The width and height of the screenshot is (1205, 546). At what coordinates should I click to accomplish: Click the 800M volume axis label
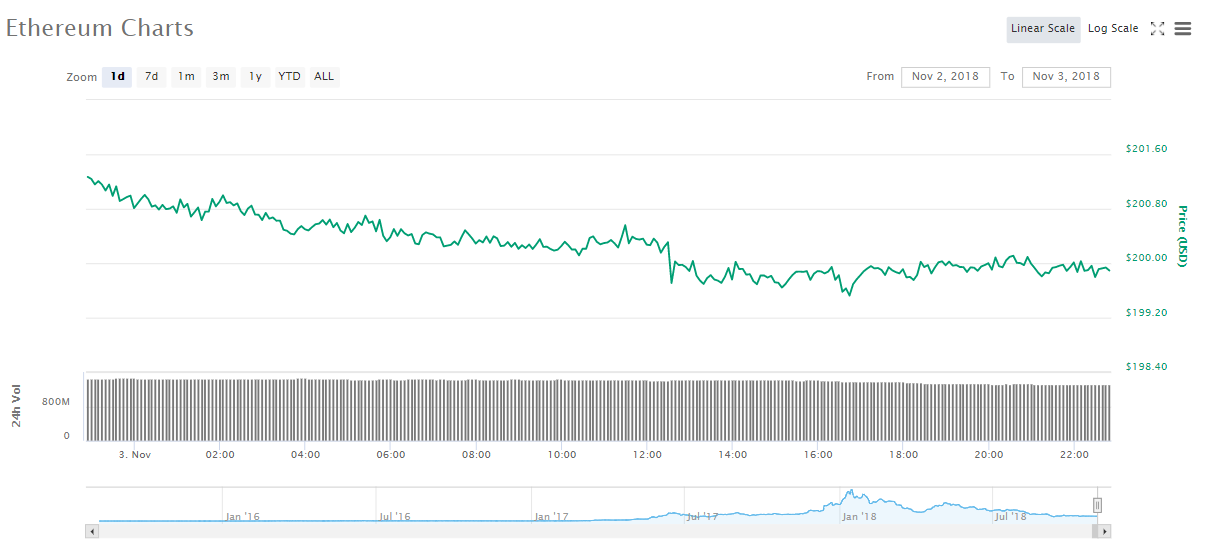click(x=56, y=401)
